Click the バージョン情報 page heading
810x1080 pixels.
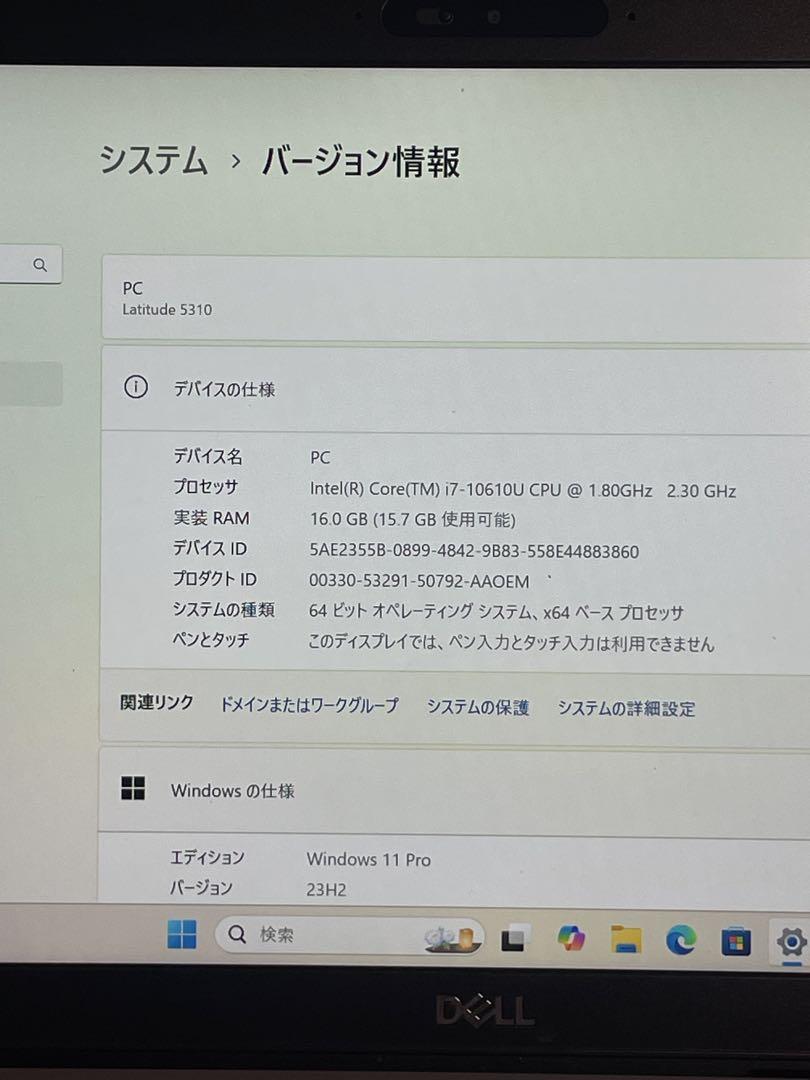[360, 162]
